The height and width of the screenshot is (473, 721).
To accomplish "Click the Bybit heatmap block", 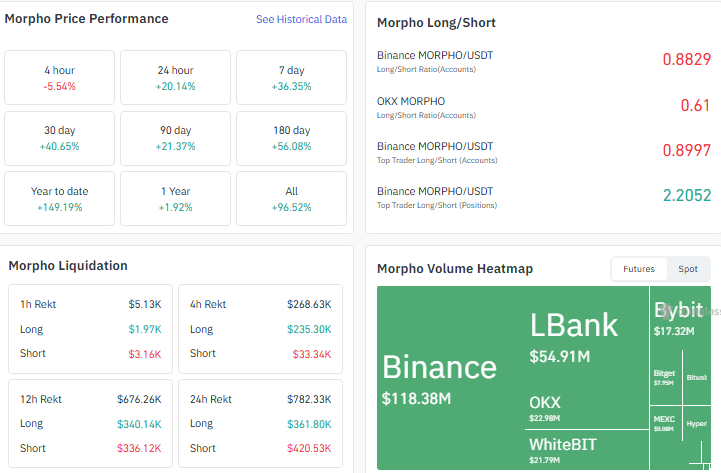I will click(x=680, y=318).
